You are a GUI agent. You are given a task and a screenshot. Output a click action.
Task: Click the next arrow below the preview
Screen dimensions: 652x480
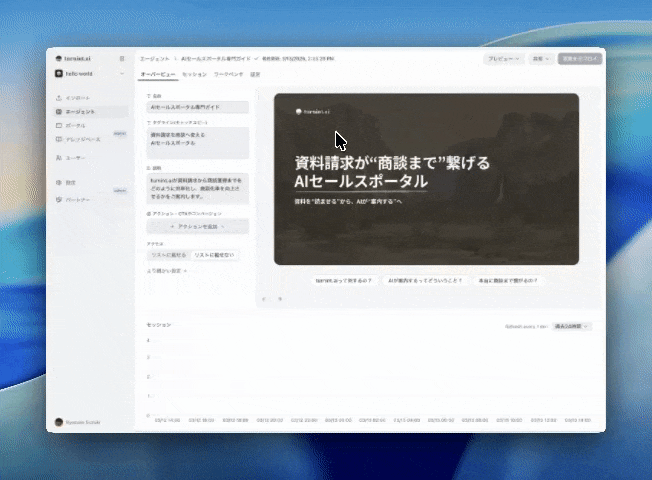coord(280,299)
